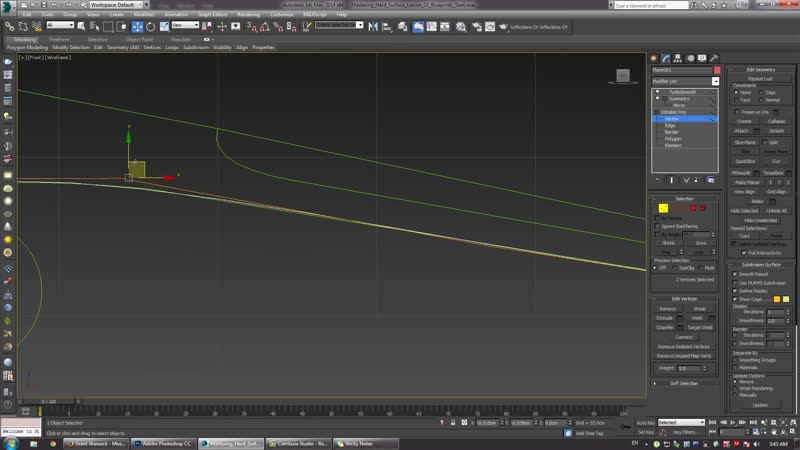Click the Target Weld button

pyautogui.click(x=699, y=328)
